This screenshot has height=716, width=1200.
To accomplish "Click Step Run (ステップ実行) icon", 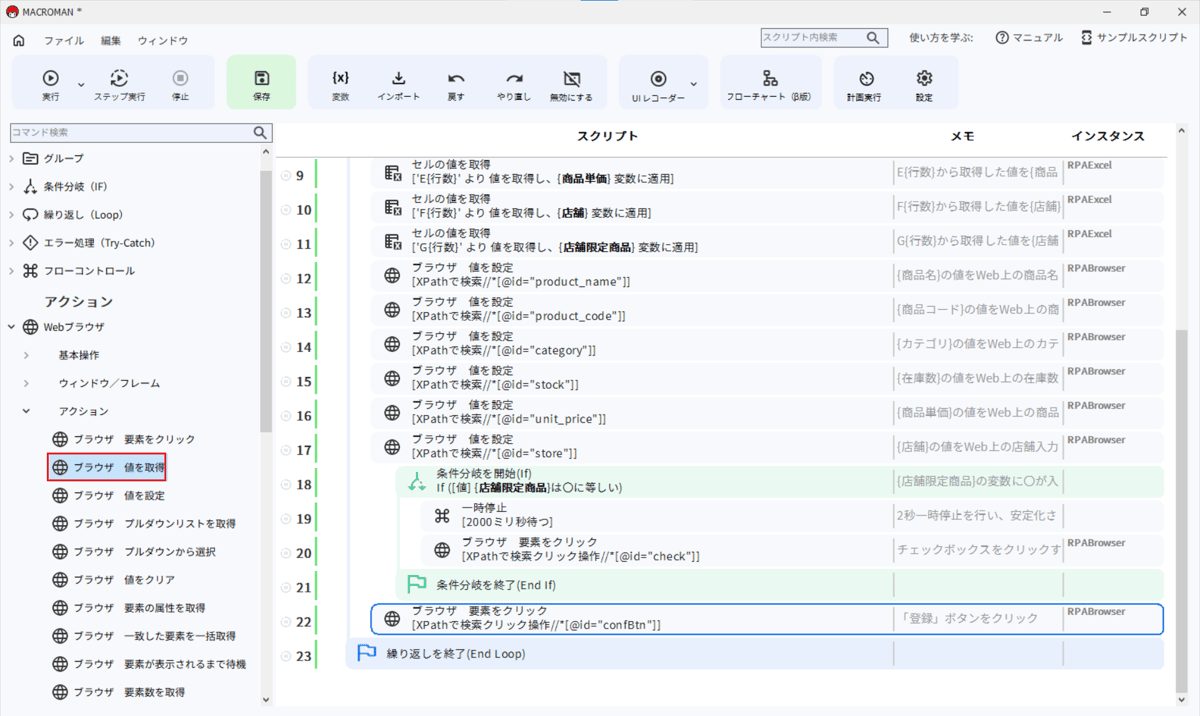I will pyautogui.click(x=119, y=78).
